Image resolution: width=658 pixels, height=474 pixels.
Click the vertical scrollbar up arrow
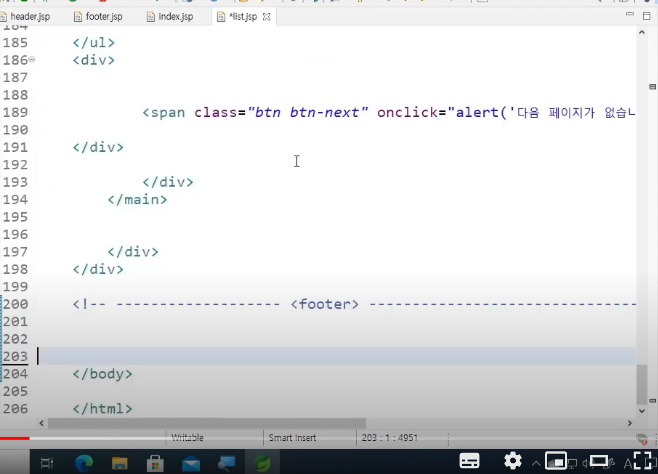tap(642, 32)
